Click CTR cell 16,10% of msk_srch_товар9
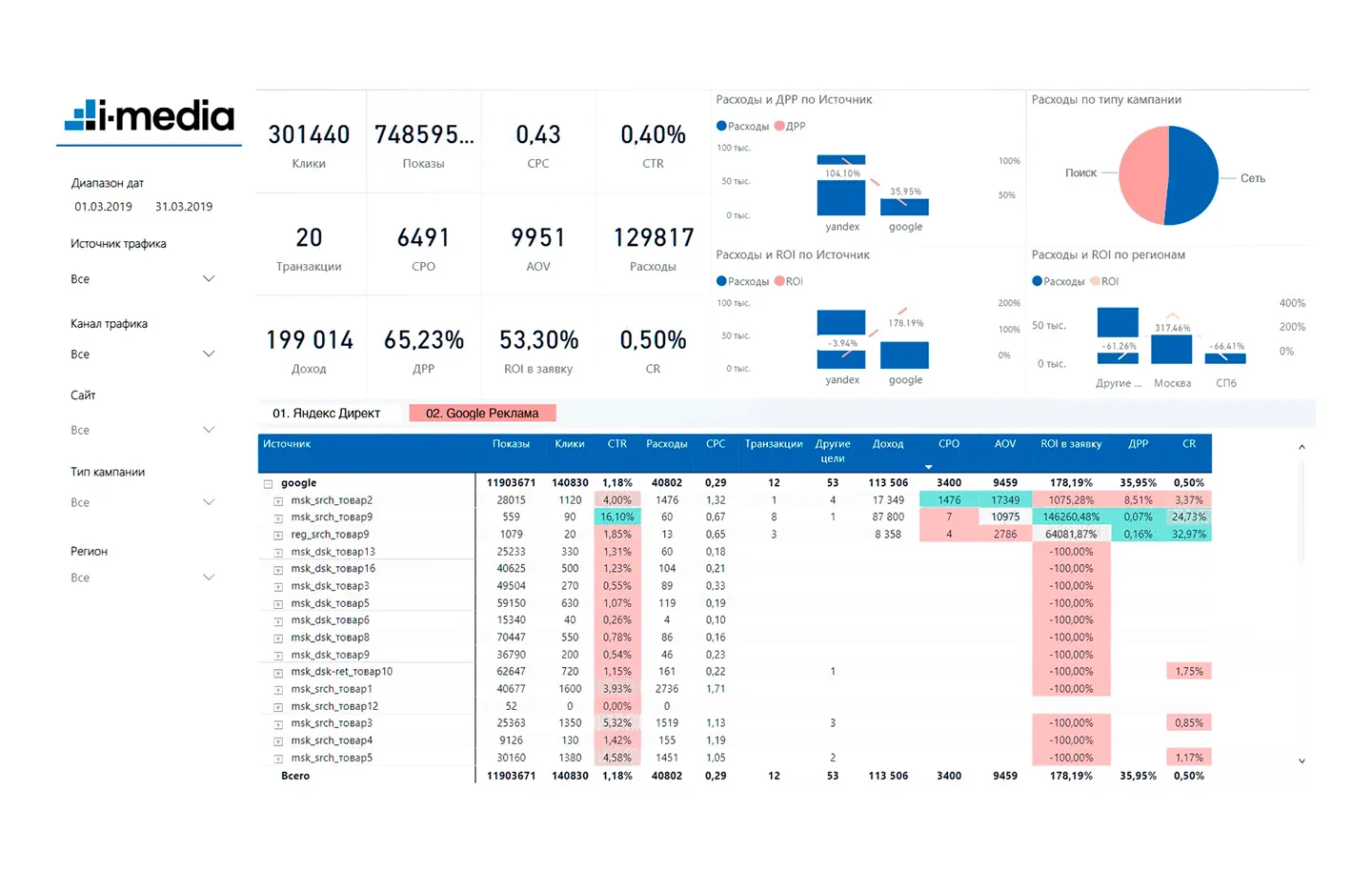This screenshot has width=1372, height=871. click(617, 517)
